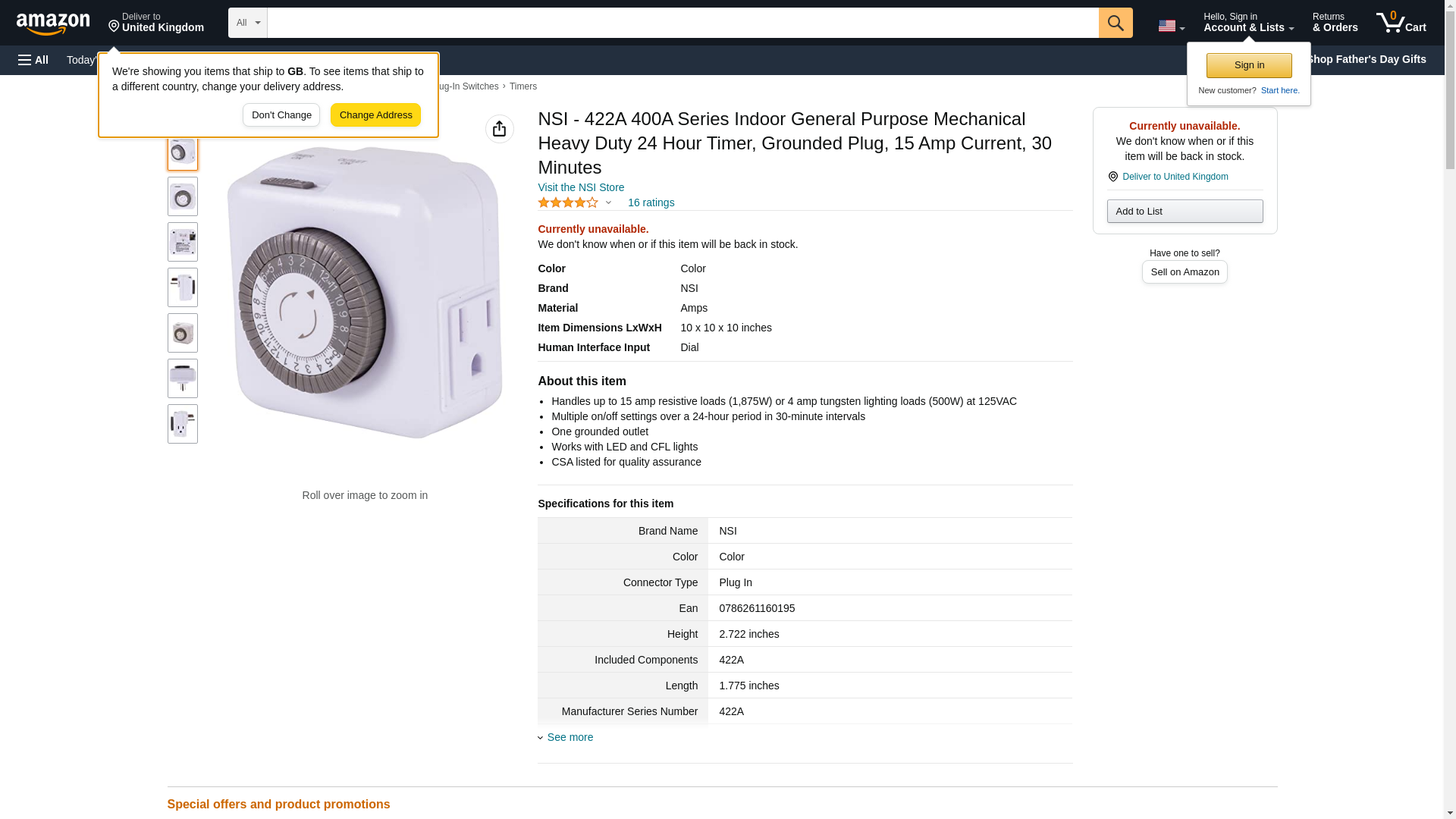The width and height of the screenshot is (1456, 819).
Task: Expand See more specifications
Action: pyautogui.click(x=570, y=737)
